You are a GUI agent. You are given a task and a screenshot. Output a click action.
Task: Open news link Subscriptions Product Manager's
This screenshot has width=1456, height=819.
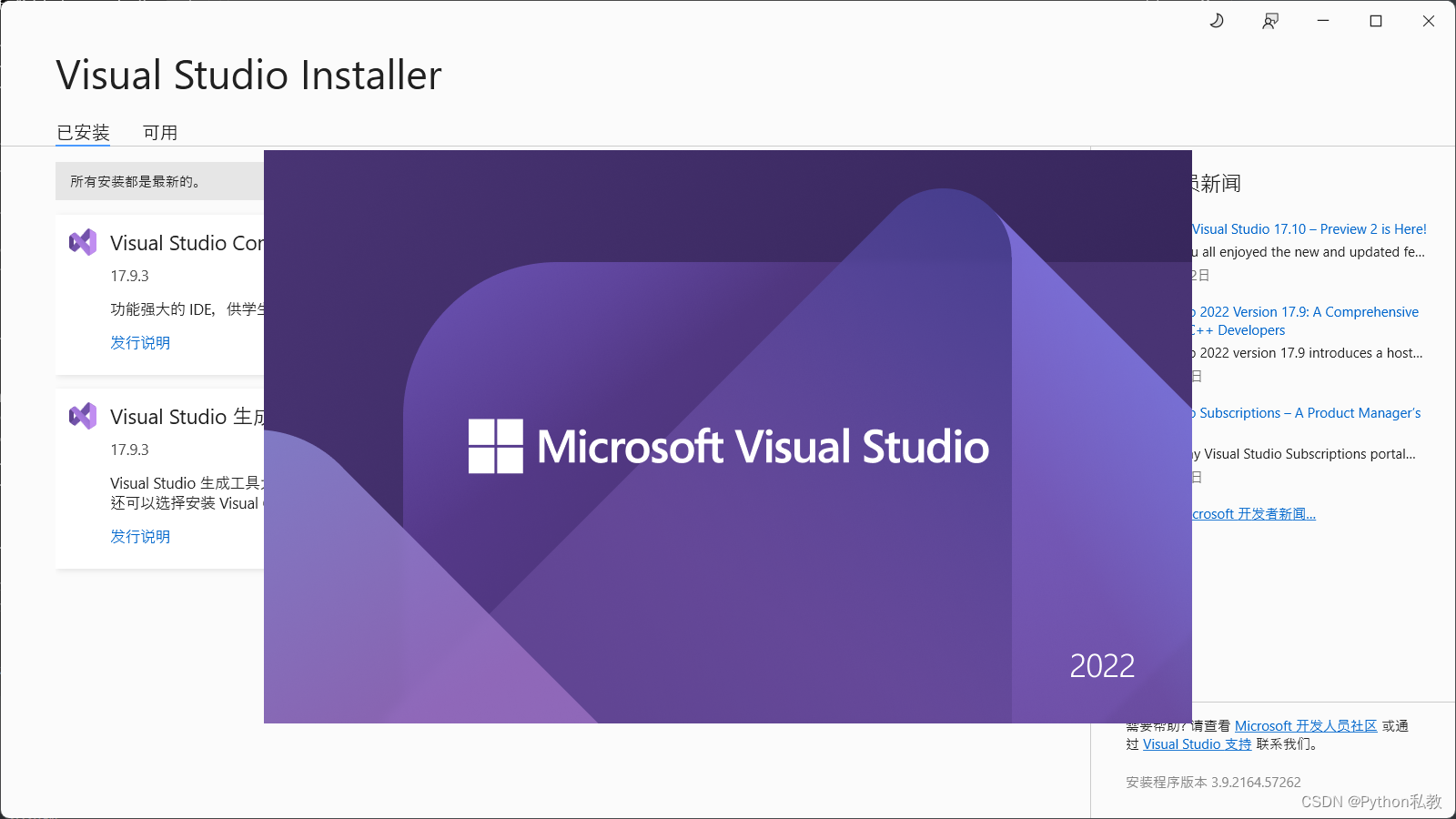(x=1307, y=413)
